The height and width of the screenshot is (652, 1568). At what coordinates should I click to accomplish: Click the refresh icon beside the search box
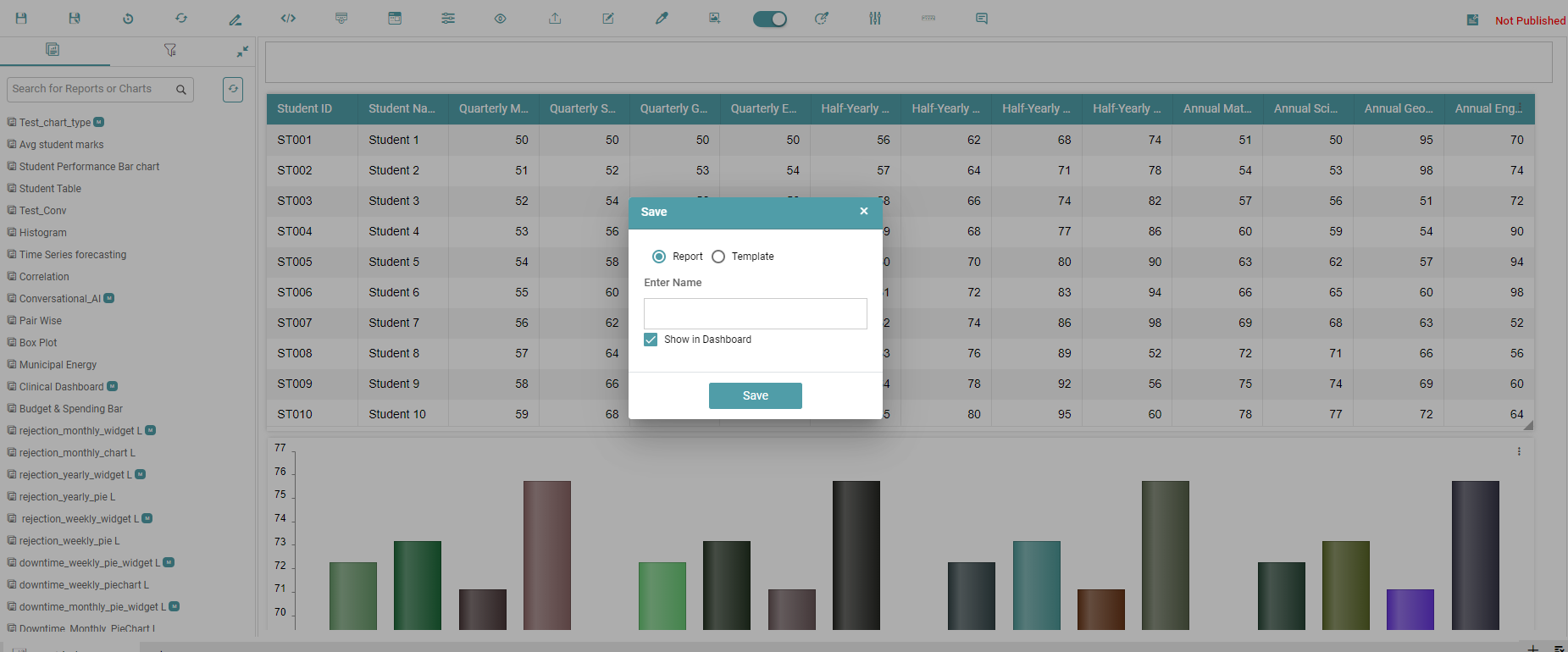point(233,89)
